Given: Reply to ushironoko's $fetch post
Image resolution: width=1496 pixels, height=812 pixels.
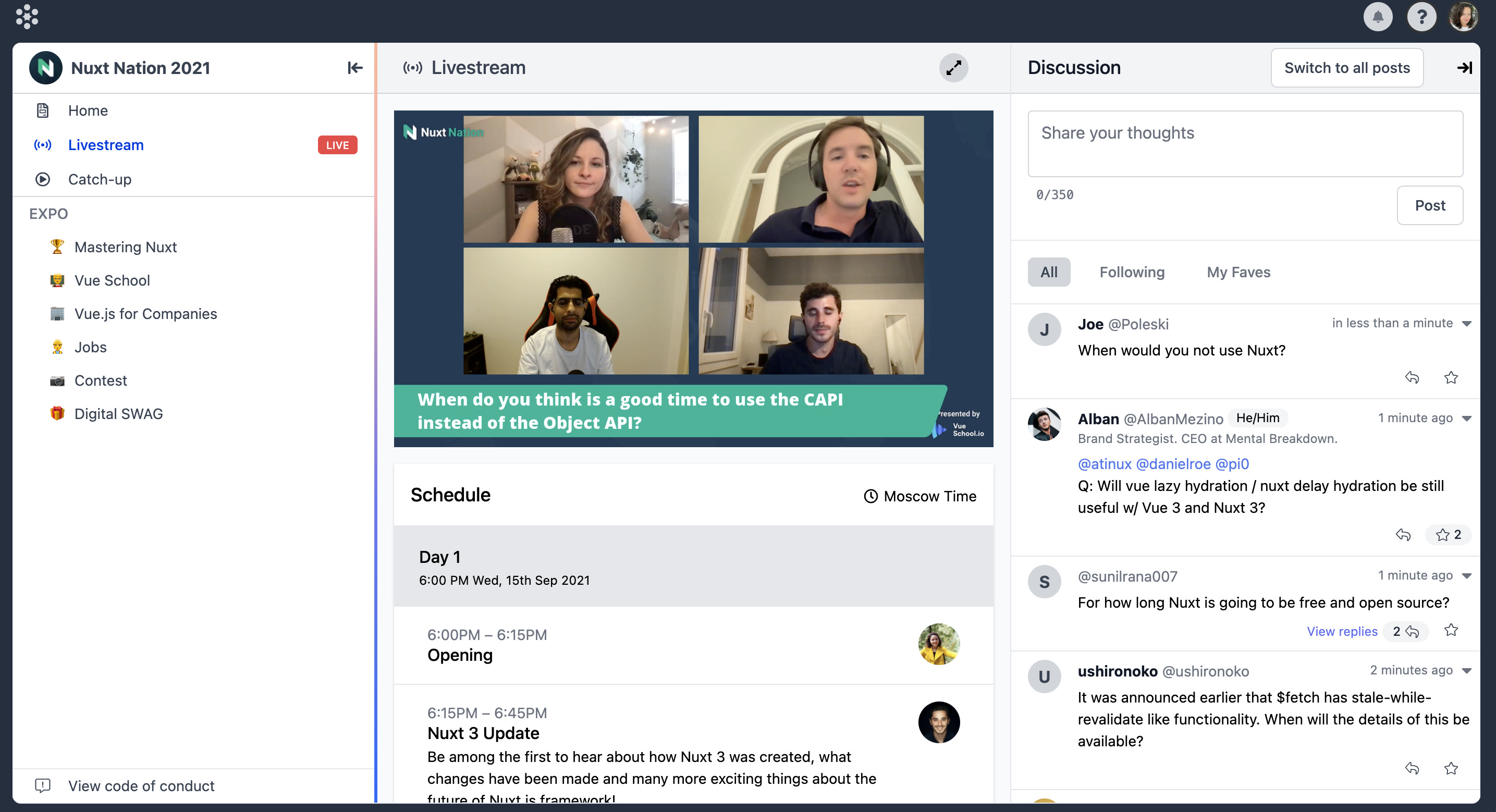Looking at the screenshot, I should (1412, 768).
